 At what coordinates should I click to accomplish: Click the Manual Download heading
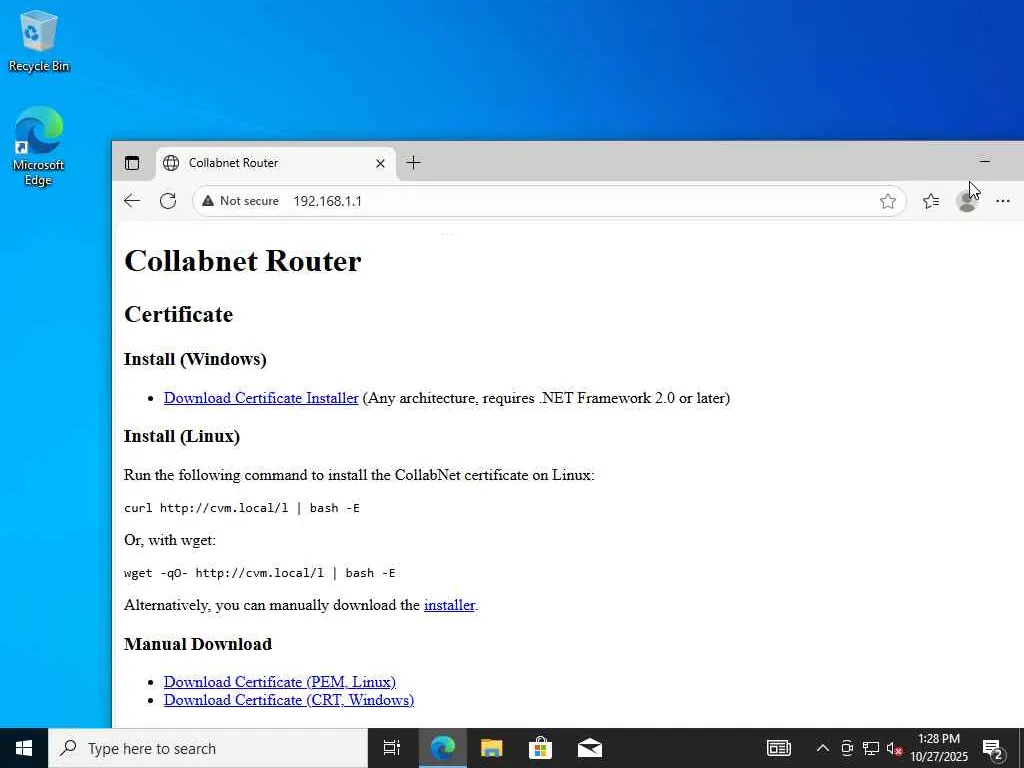[198, 644]
